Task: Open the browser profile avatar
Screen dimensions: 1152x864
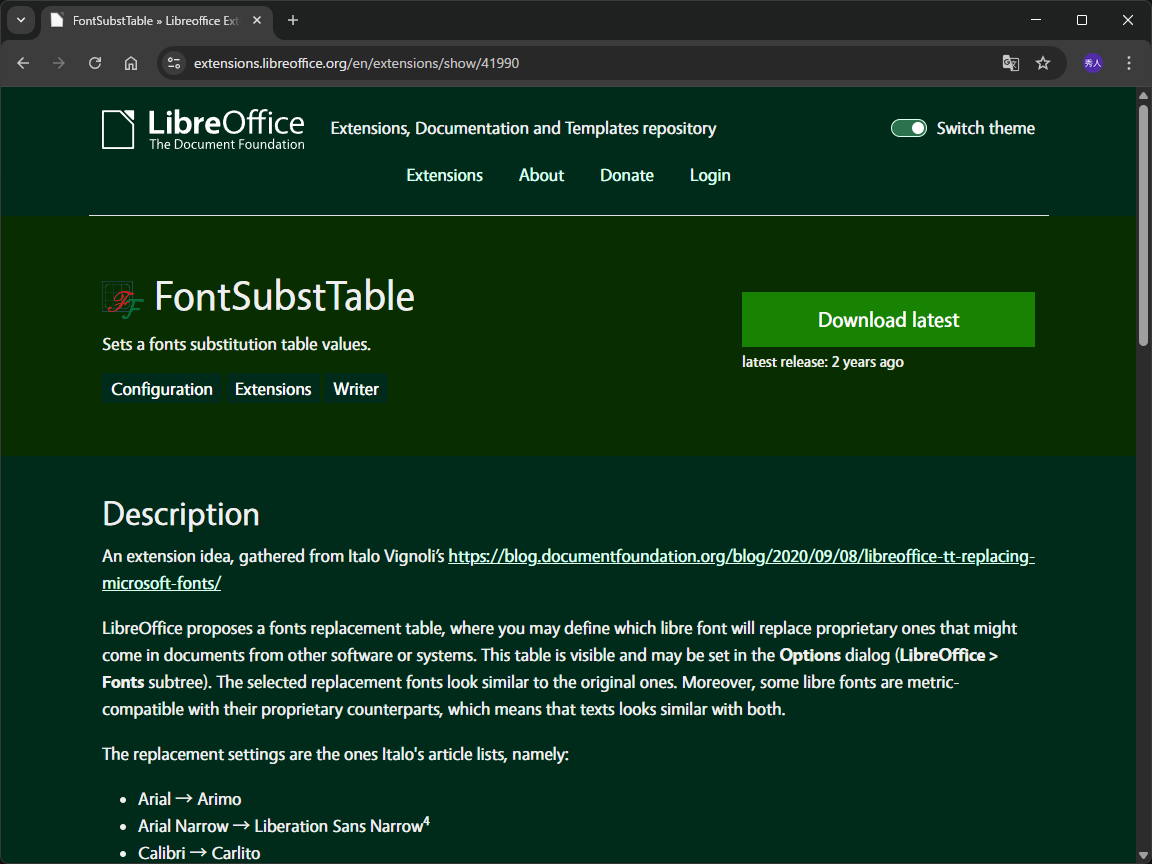Action: [x=1093, y=63]
